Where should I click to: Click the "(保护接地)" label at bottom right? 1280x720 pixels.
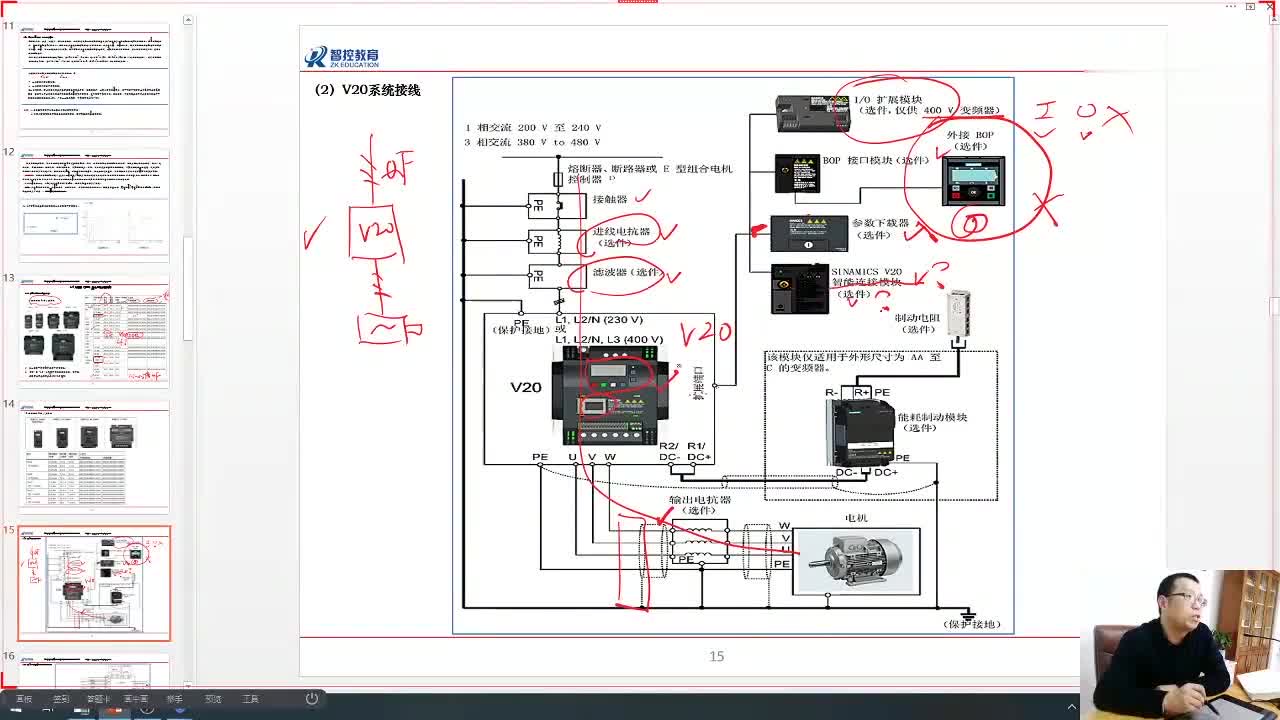coord(971,625)
